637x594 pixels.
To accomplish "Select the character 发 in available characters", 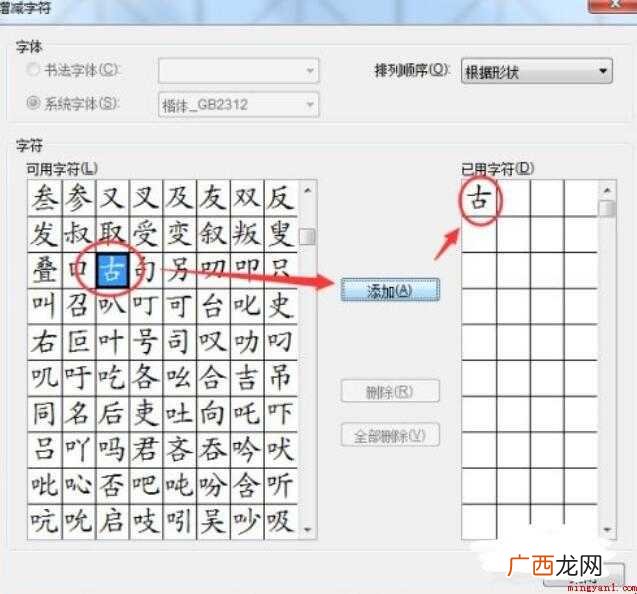I will point(45,234).
